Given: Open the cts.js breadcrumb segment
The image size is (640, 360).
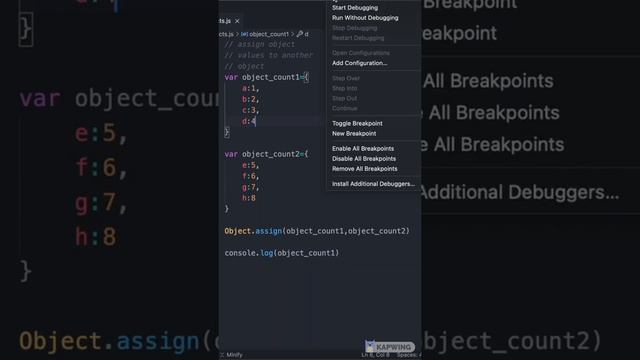Looking at the screenshot, I should pos(226,34).
